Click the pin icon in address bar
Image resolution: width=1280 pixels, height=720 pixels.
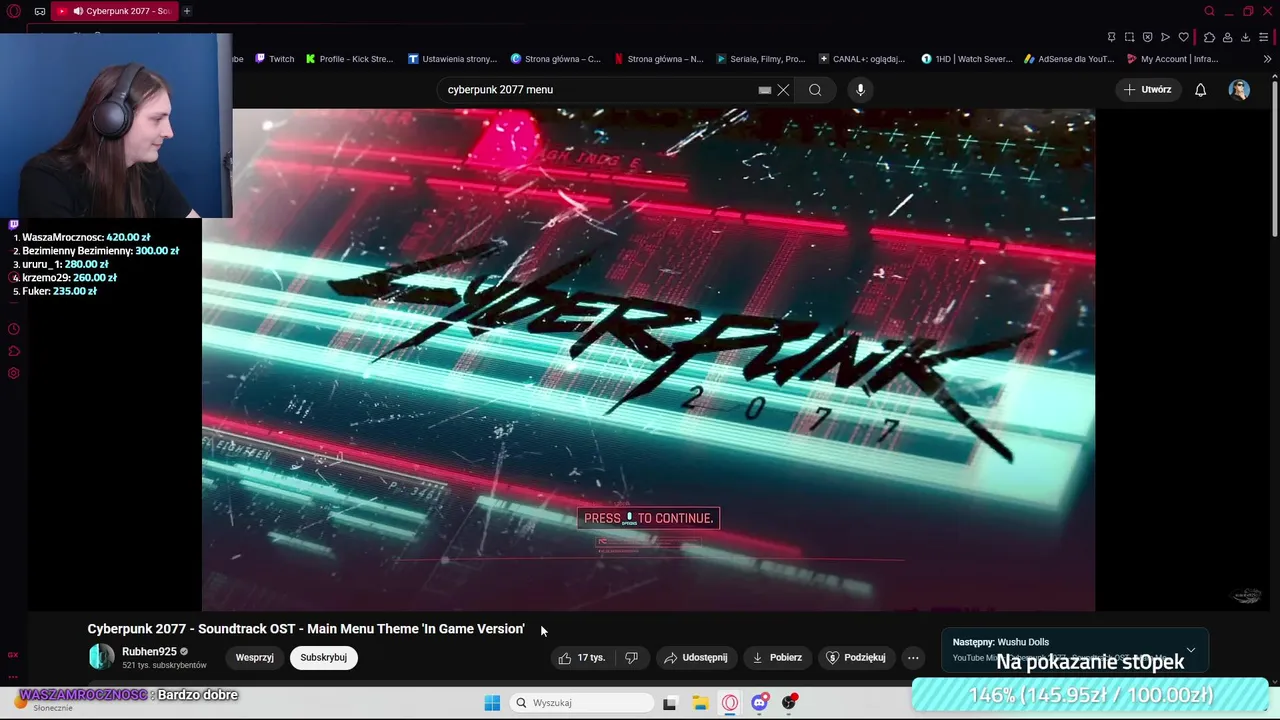(1111, 37)
